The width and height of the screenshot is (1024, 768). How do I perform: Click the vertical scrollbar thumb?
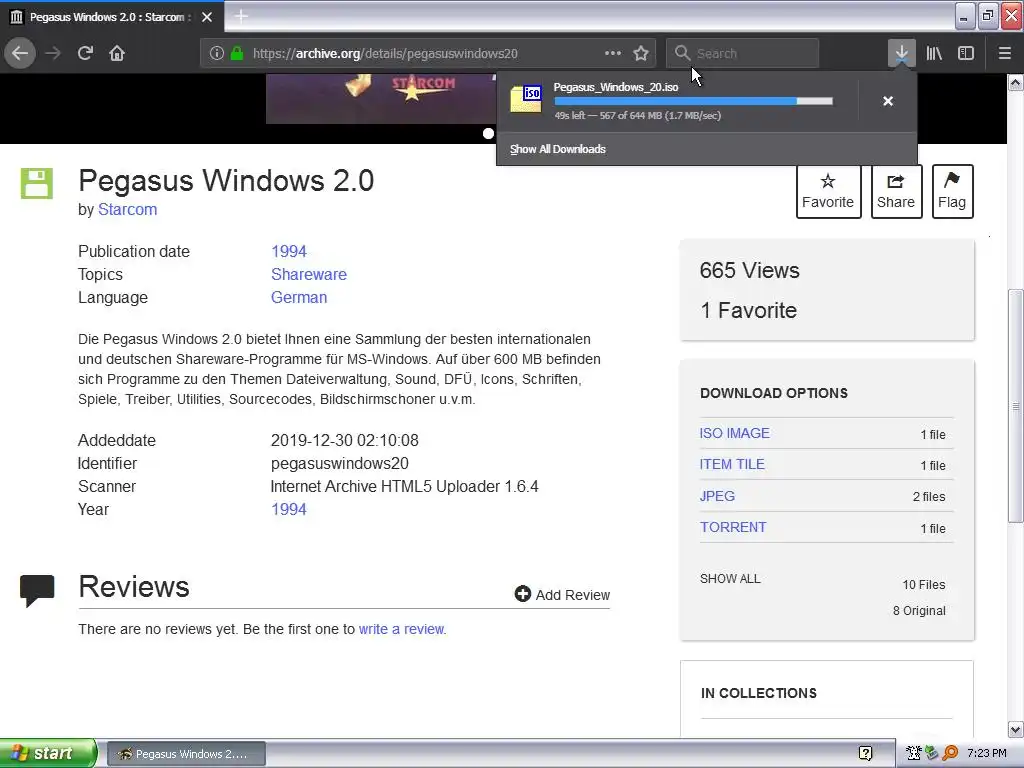click(x=1016, y=406)
